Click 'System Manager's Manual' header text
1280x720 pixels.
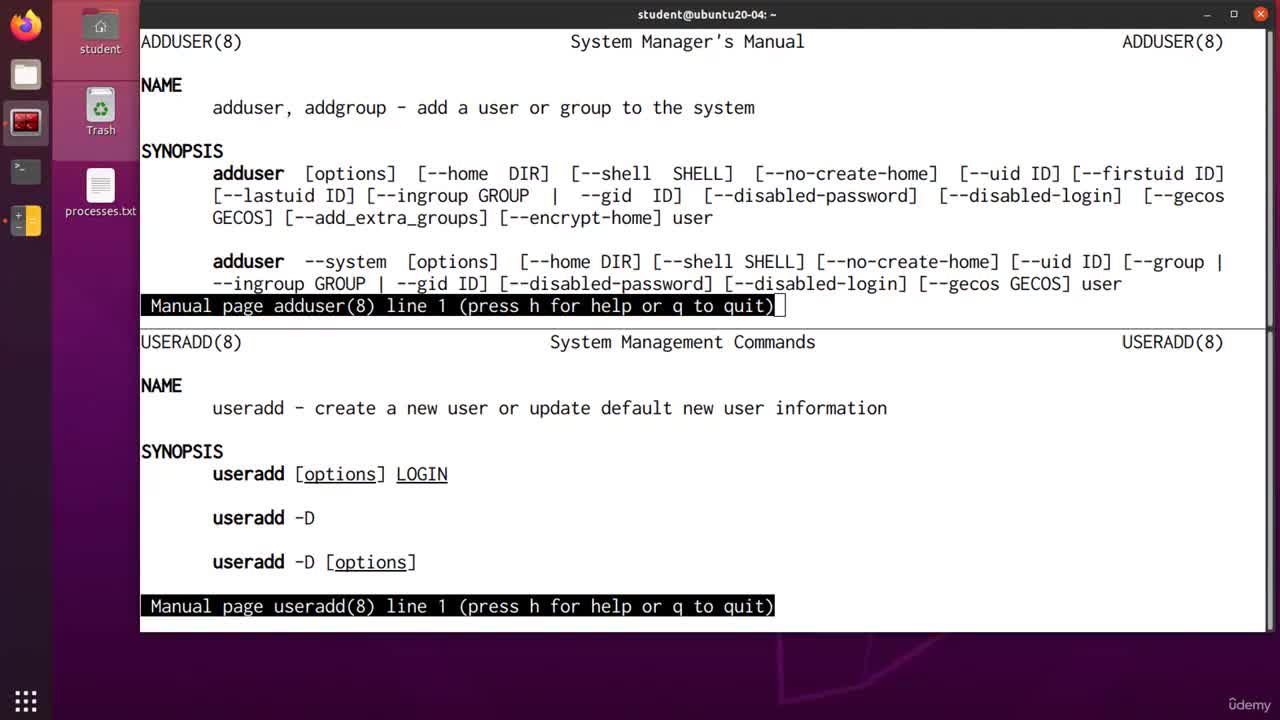tap(687, 42)
